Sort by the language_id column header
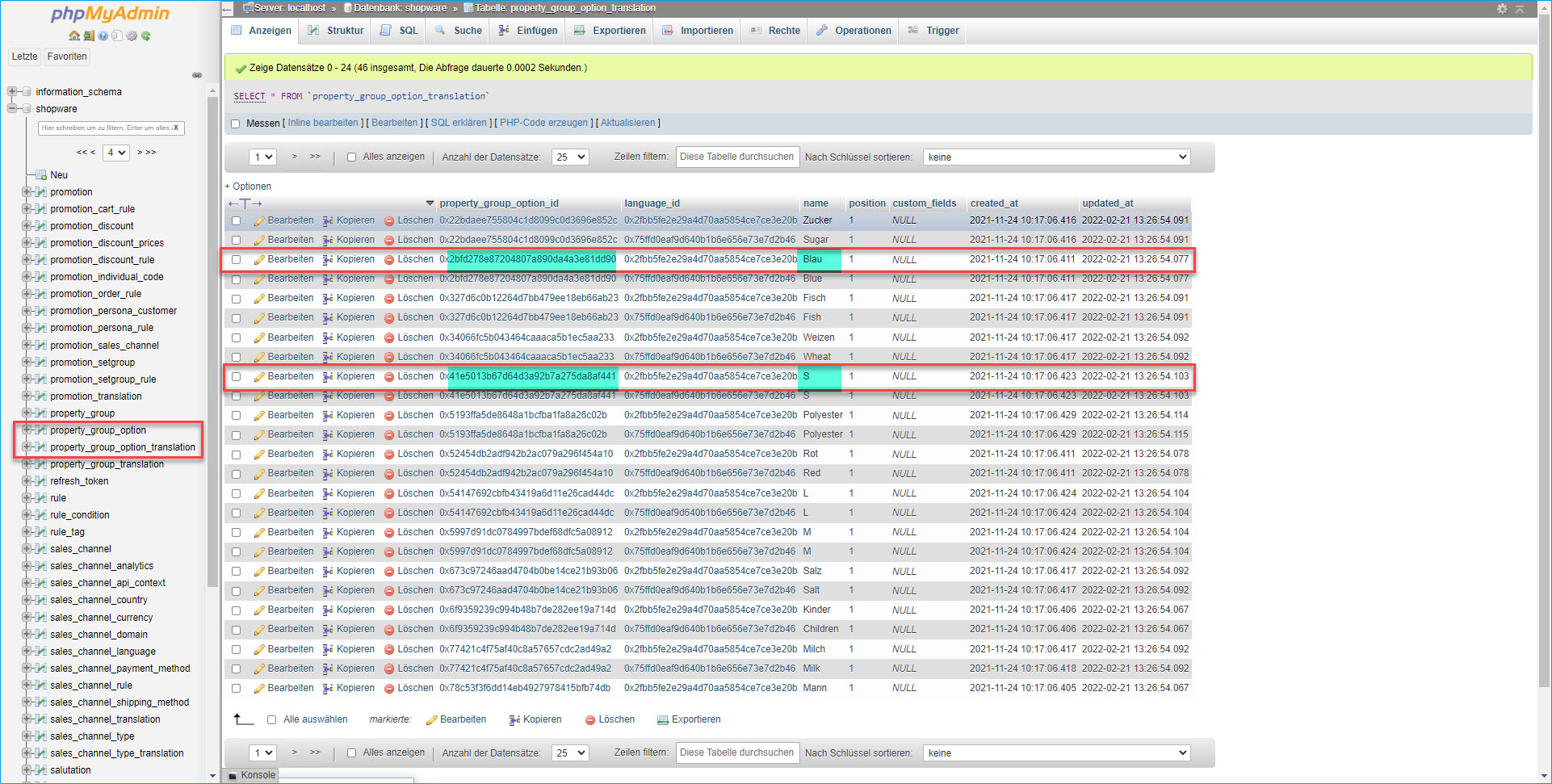The width and height of the screenshot is (1552, 784). coord(652,203)
